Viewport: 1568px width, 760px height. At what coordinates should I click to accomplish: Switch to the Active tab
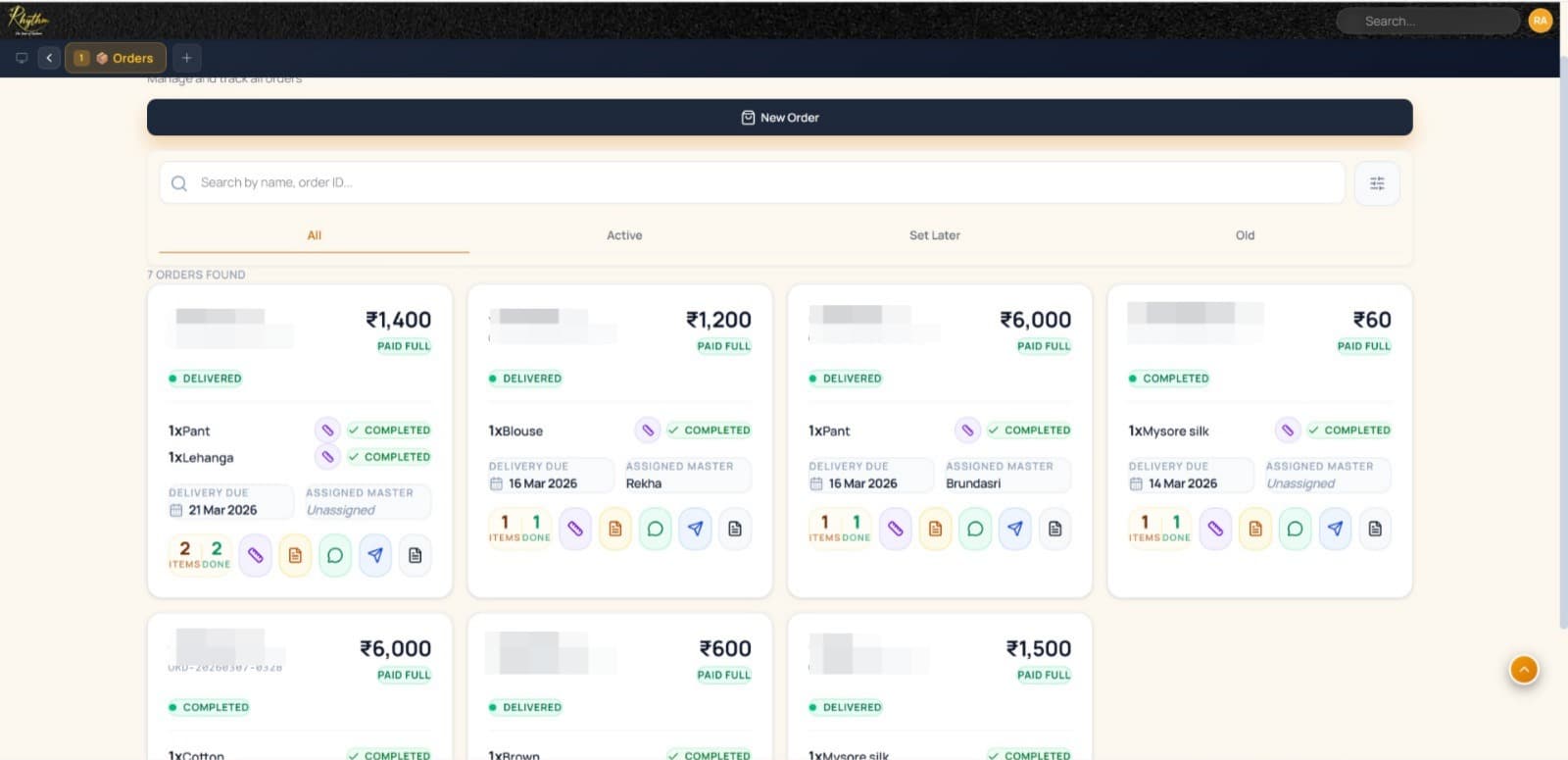[624, 235]
